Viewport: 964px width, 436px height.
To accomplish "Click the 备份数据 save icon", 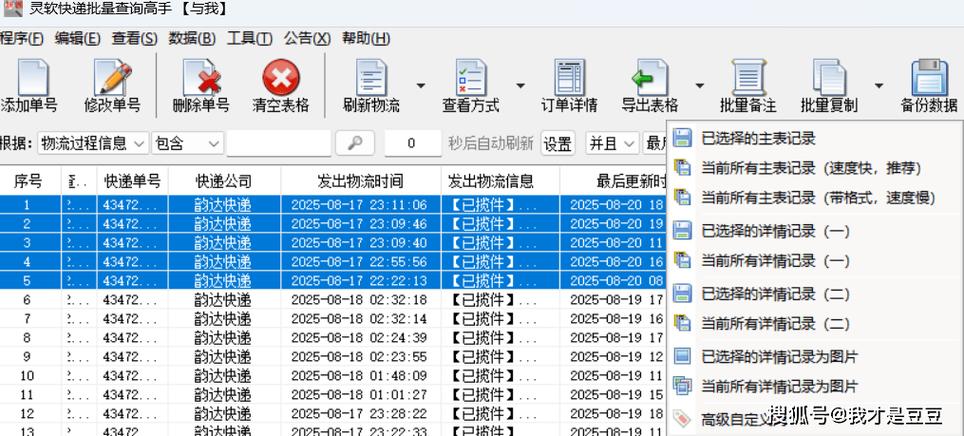I will [x=929, y=79].
